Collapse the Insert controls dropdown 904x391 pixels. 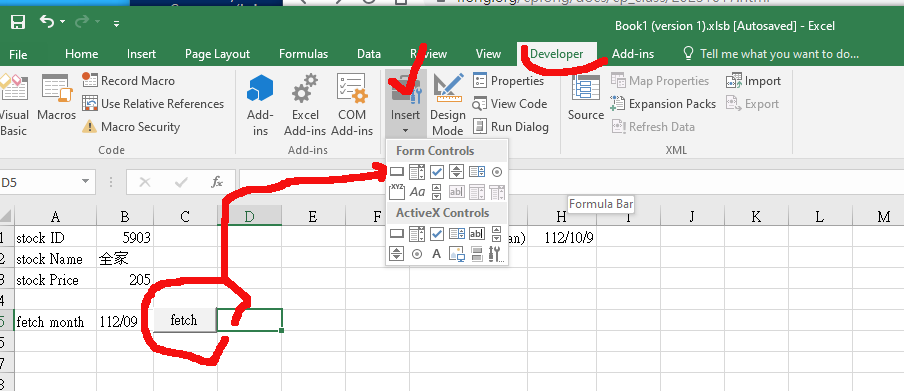[405, 104]
